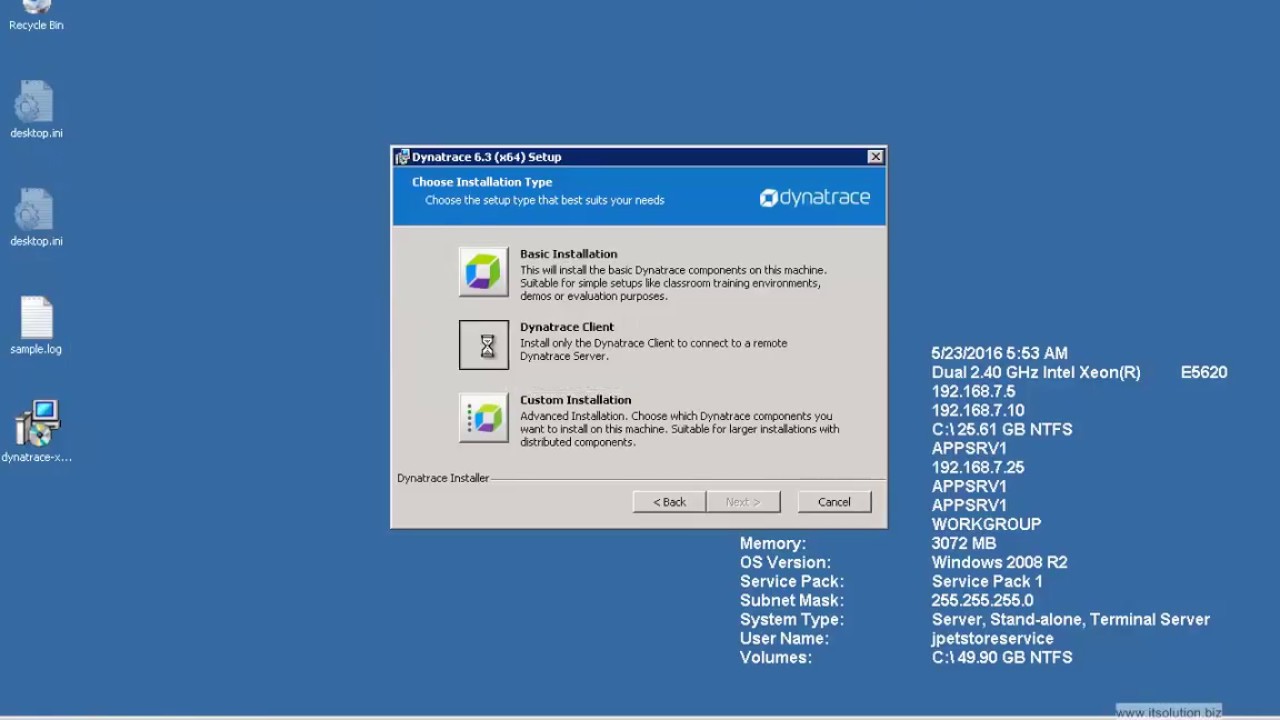Cancel the Dynatrace setup
1280x720 pixels.
834,502
